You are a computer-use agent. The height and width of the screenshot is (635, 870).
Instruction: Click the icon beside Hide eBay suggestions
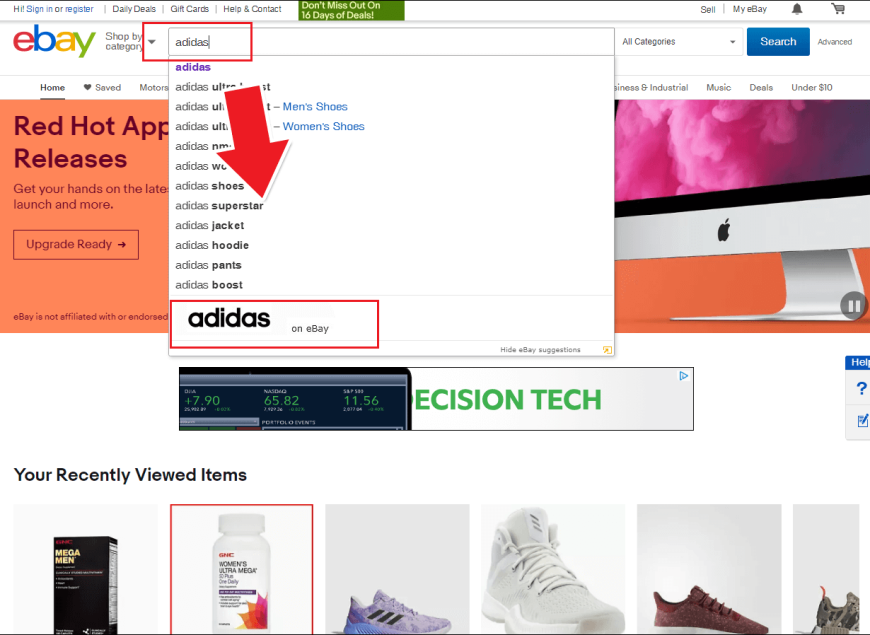tap(607, 350)
